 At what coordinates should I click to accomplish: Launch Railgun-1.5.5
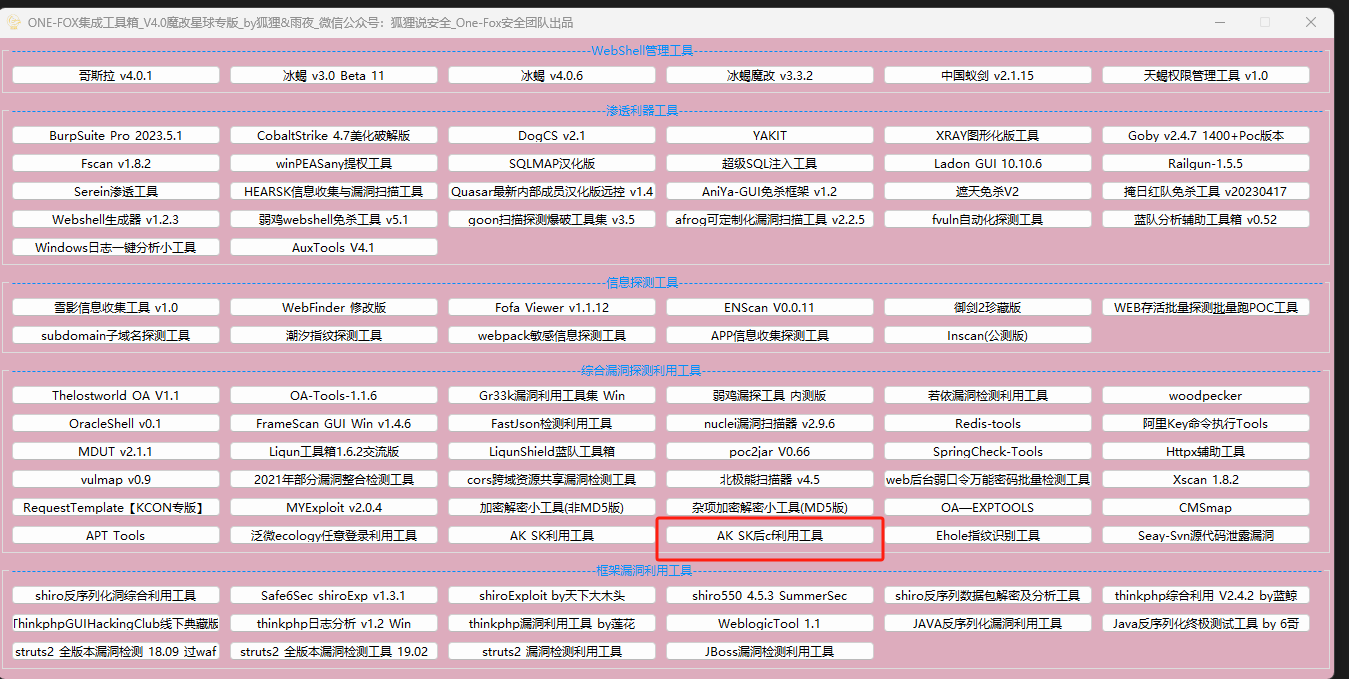tap(1206, 163)
